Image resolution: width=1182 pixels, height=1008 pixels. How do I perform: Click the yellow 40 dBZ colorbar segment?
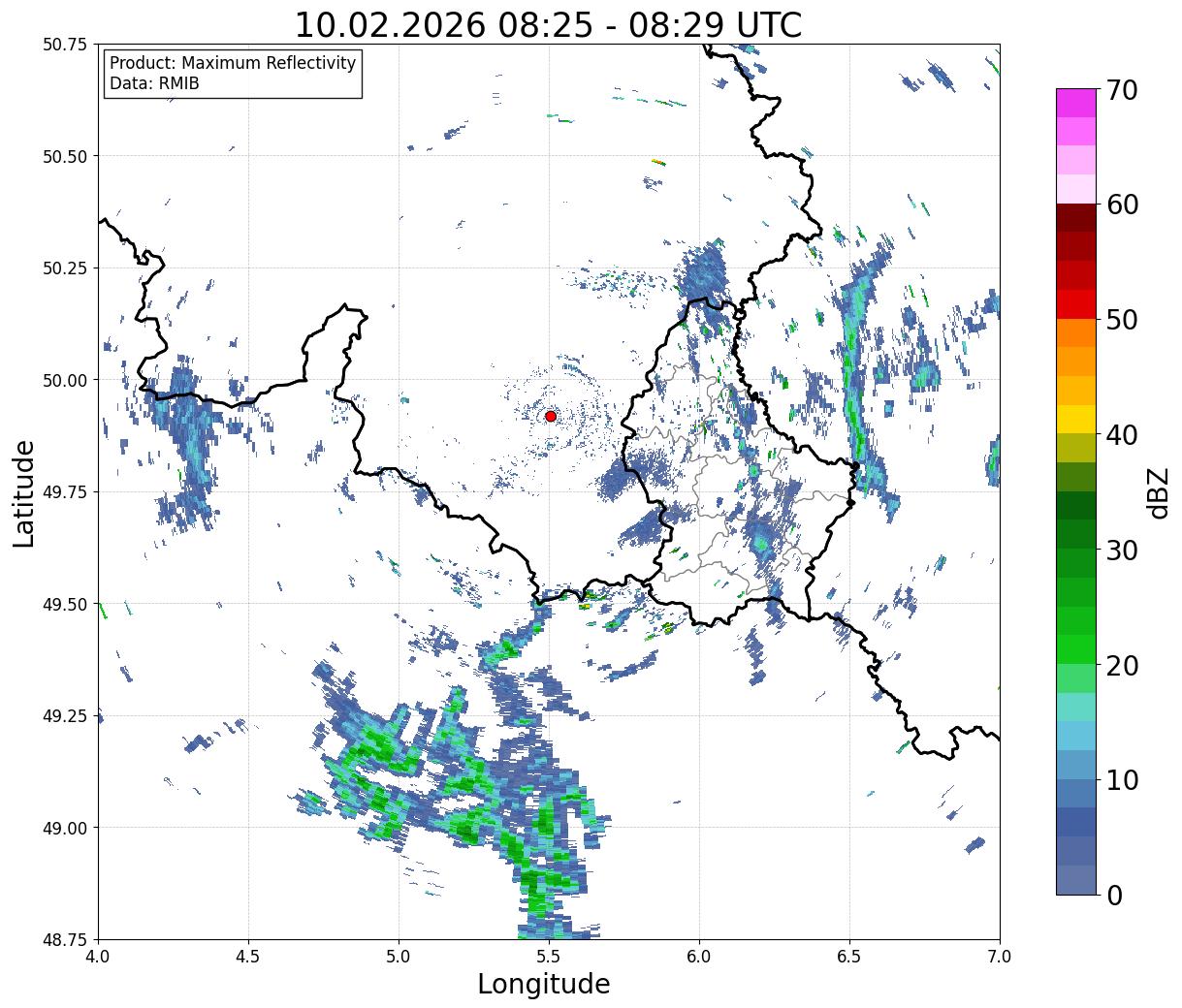[1076, 420]
